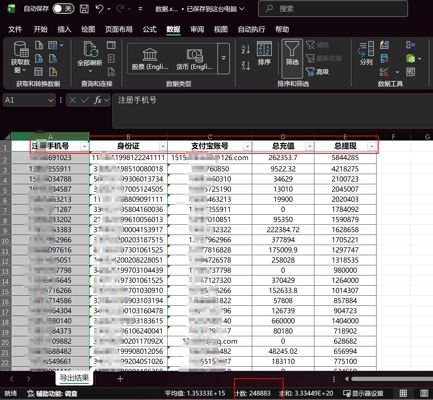
Task: Switch to the View (视图) tab
Action: pyautogui.click(x=221, y=29)
